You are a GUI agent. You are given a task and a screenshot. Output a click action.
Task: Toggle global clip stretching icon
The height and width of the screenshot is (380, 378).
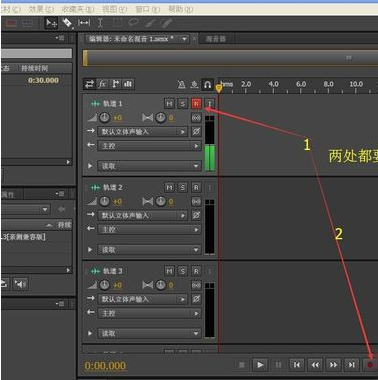(195, 85)
